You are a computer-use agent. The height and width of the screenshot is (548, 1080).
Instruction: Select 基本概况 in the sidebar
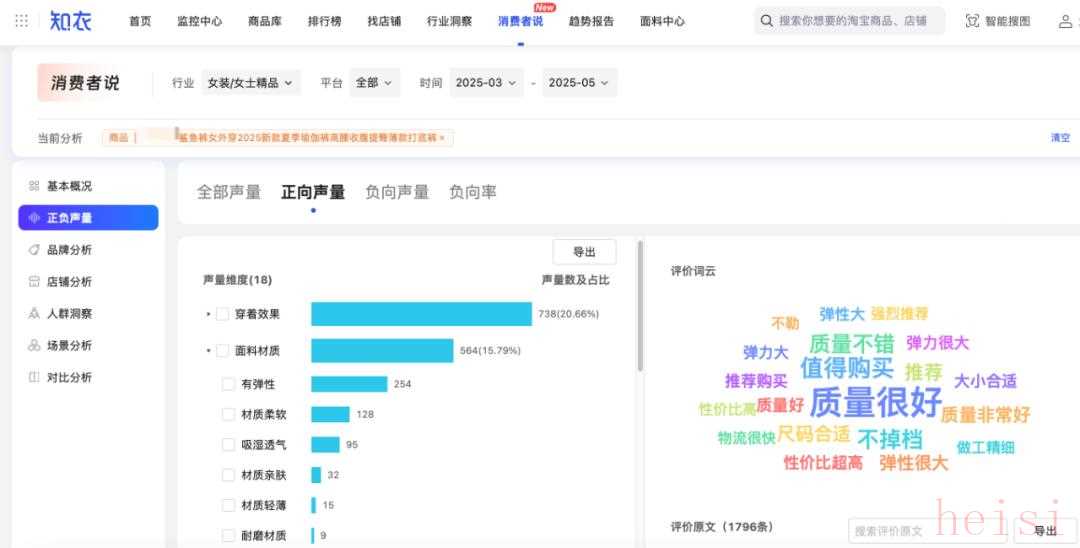coord(69,186)
